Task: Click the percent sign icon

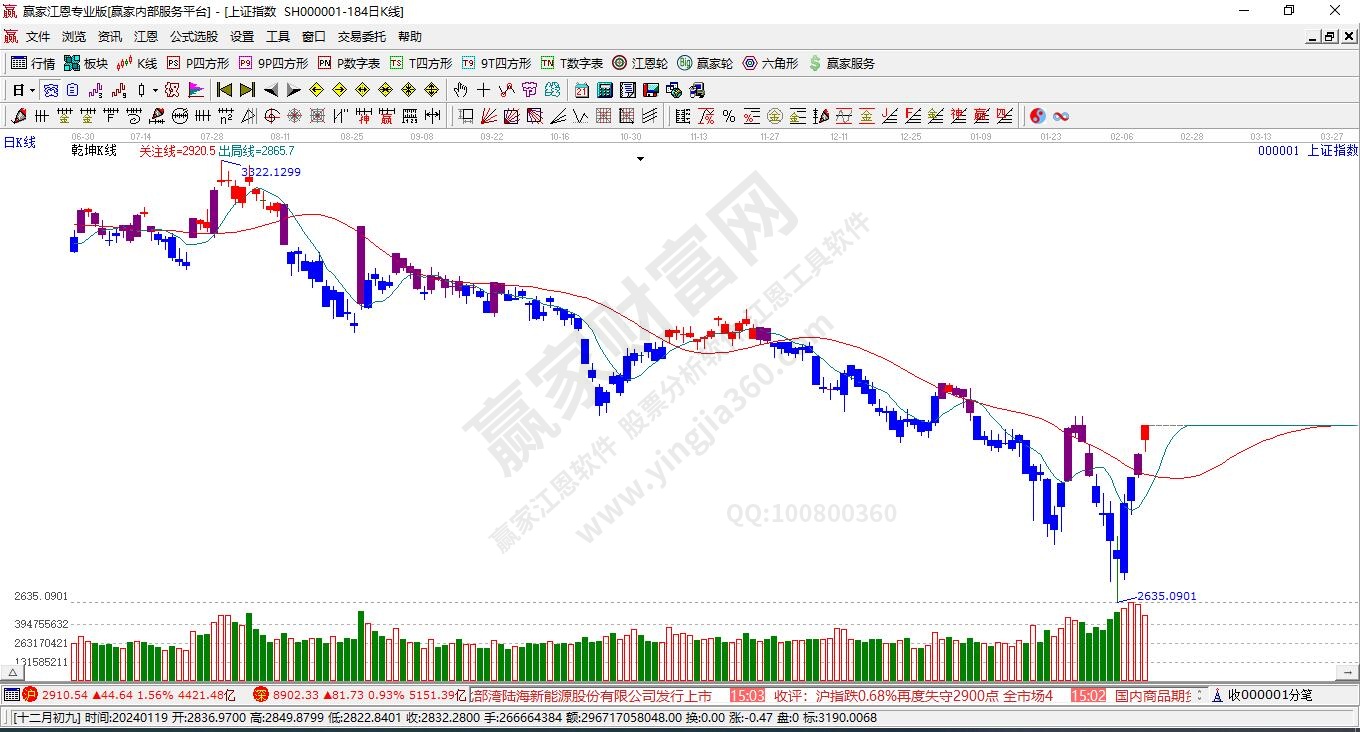Action: click(x=729, y=116)
